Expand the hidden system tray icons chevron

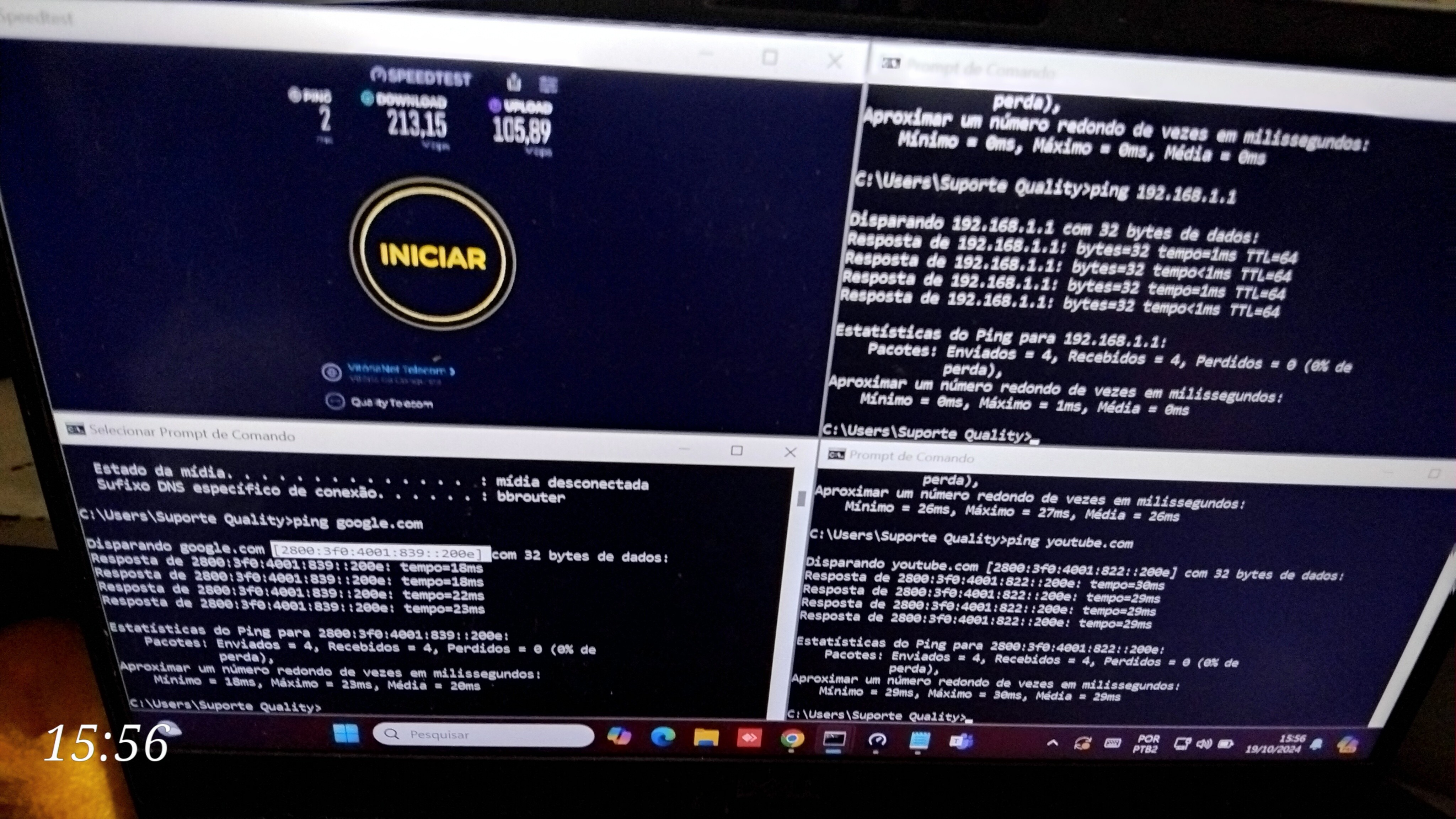tap(1053, 743)
